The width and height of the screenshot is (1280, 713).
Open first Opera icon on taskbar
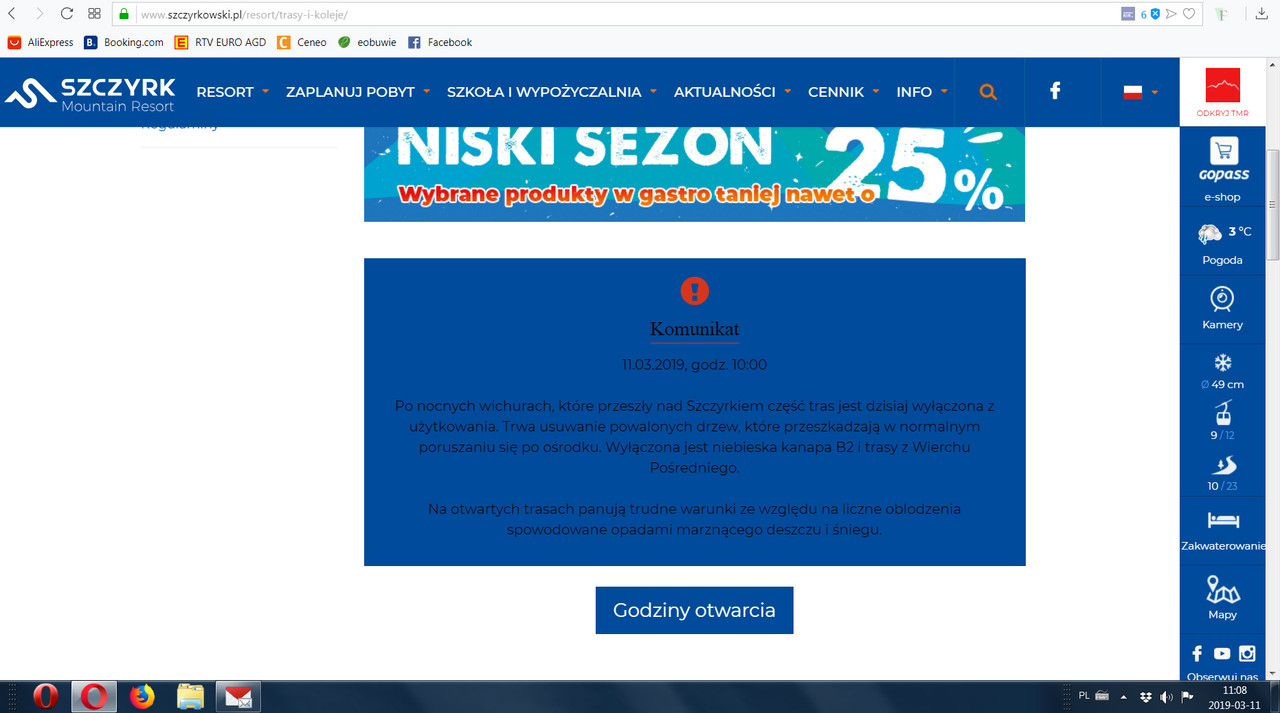click(45, 696)
